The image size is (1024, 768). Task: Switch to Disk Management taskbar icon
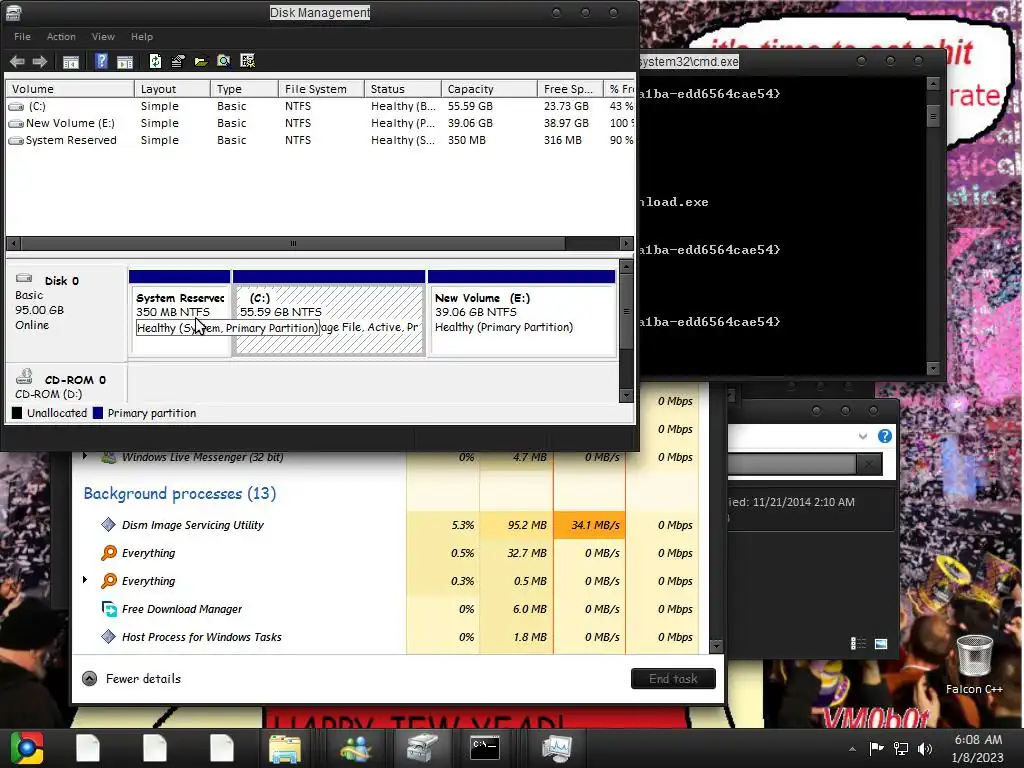pyautogui.click(x=422, y=748)
